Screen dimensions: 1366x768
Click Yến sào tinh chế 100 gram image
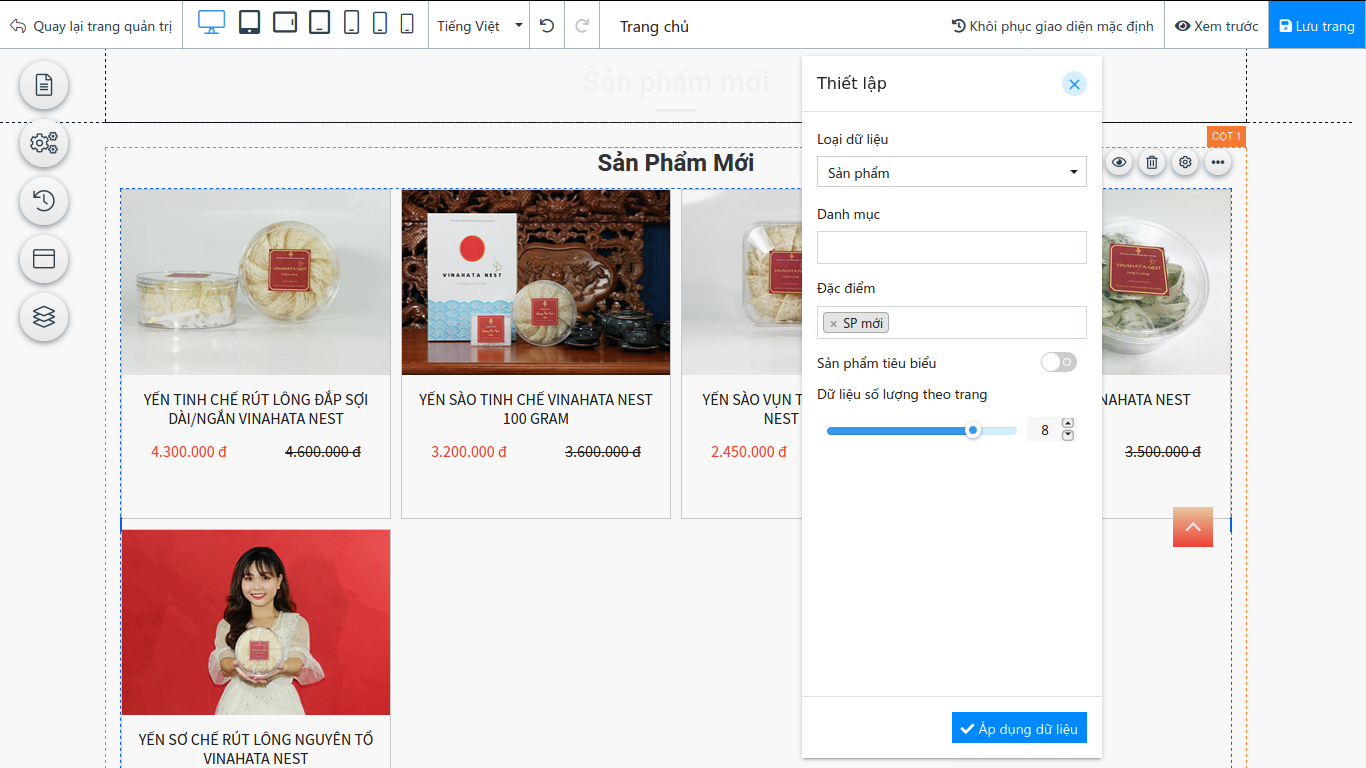536,282
